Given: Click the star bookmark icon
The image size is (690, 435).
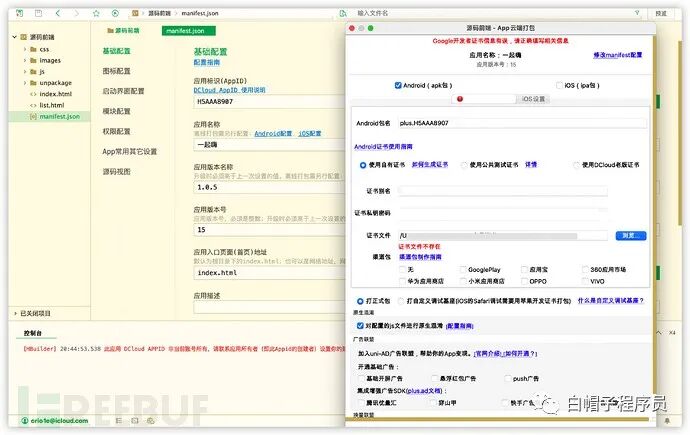Looking at the screenshot, I should click(x=96, y=13).
